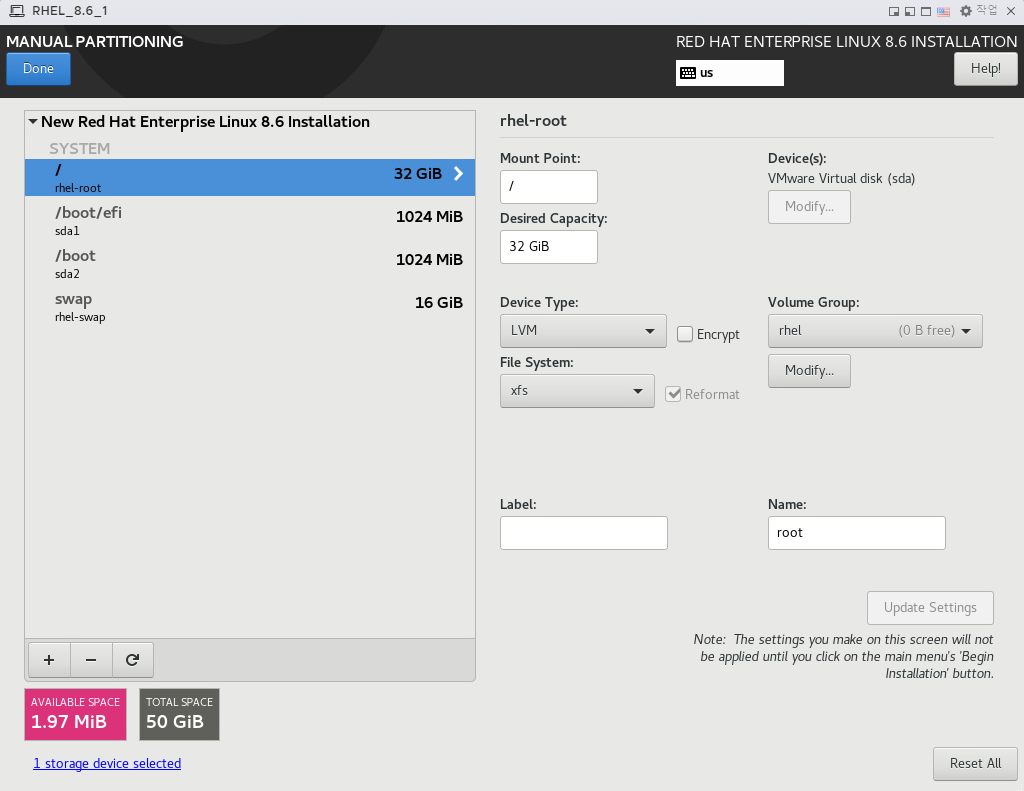Toggle the Encrypt checkbox
This screenshot has height=791, width=1024.
tap(684, 334)
